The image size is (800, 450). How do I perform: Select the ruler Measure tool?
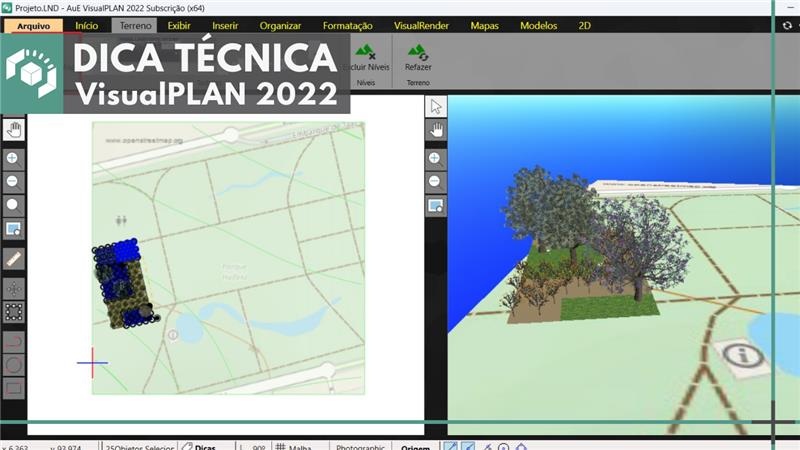click(13, 259)
